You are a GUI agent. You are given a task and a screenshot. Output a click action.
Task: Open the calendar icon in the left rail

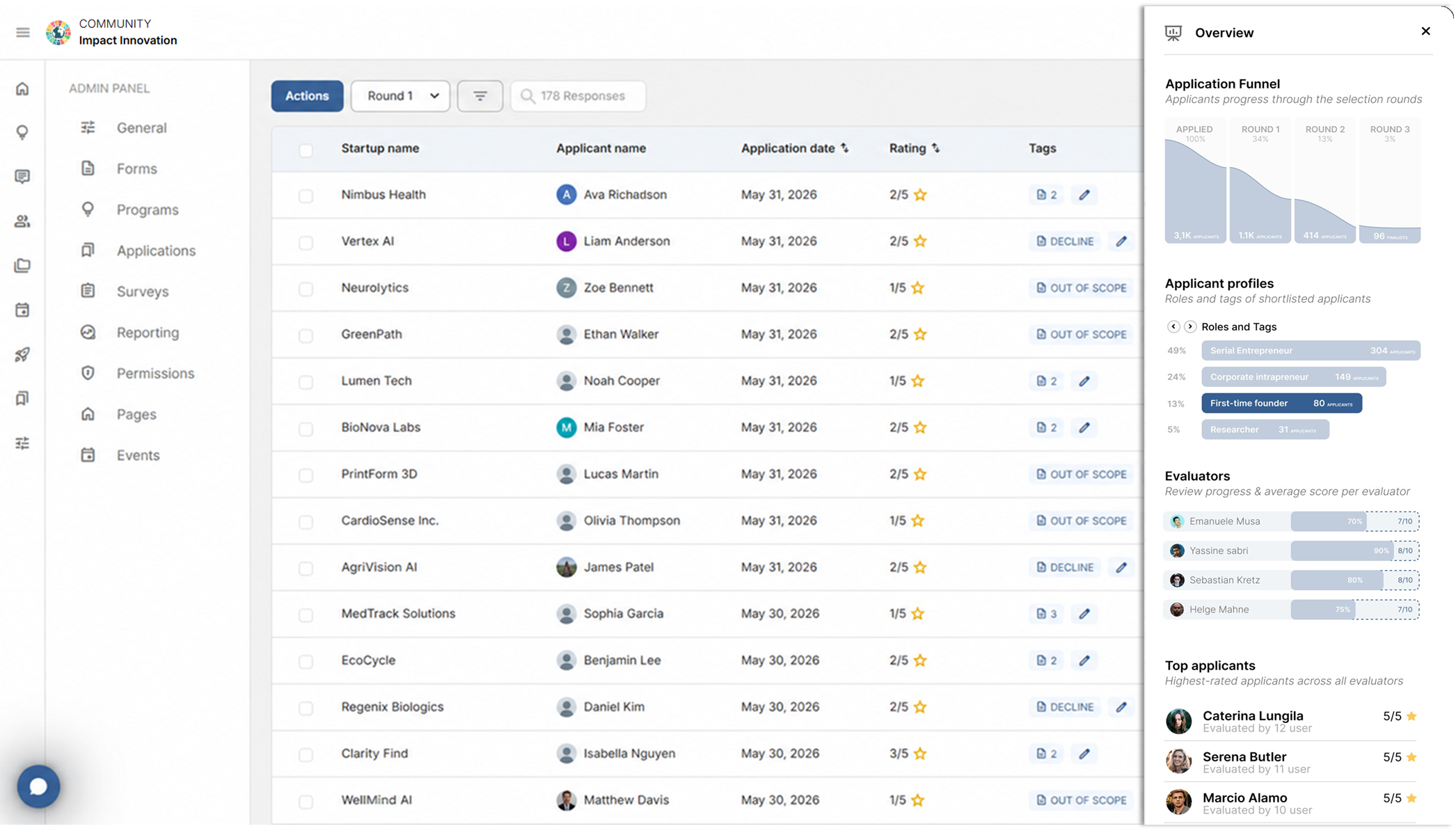coord(22,310)
